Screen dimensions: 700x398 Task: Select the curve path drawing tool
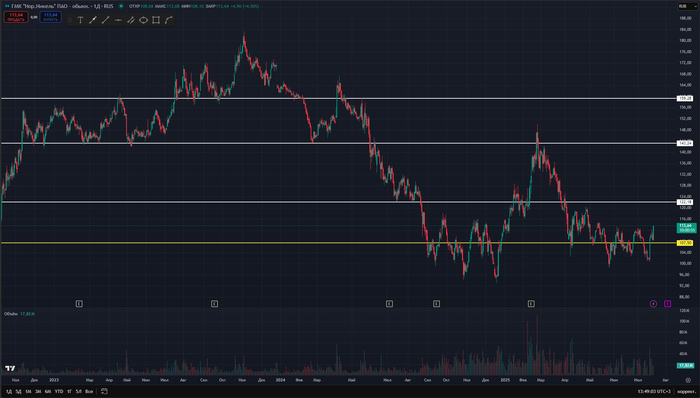pos(168,20)
